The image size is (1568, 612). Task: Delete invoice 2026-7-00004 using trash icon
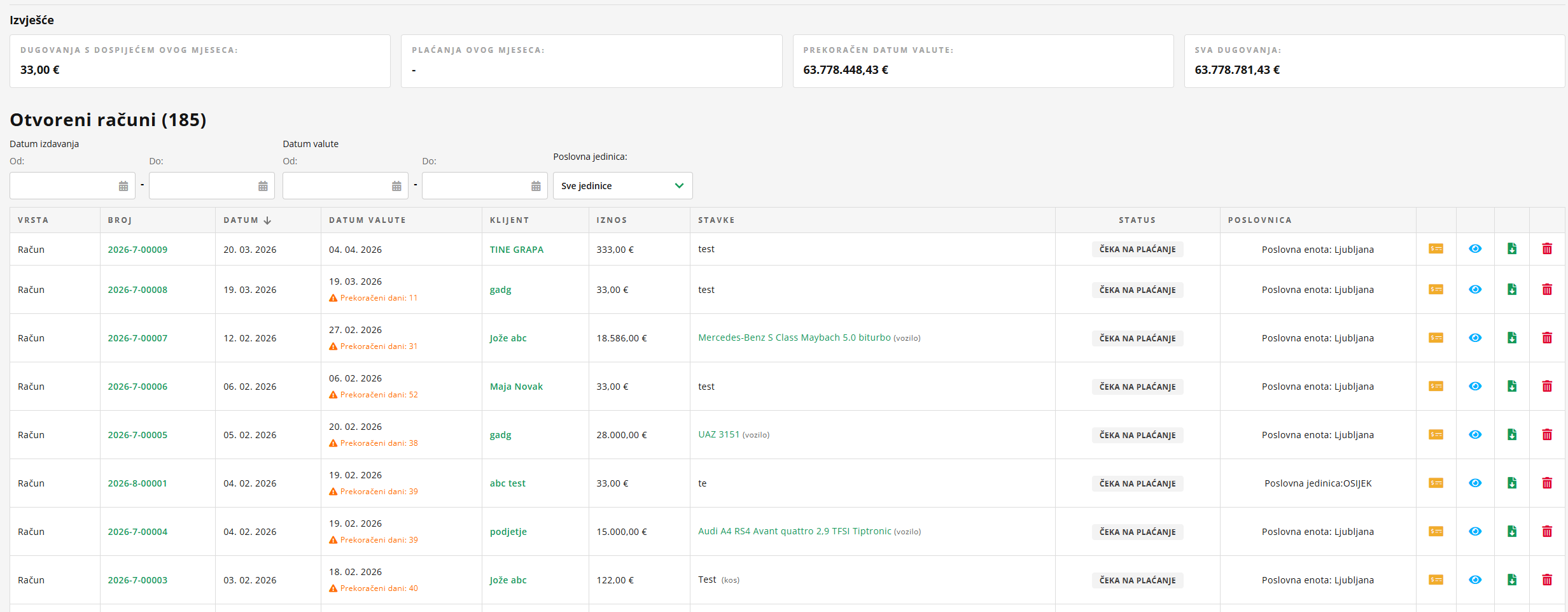(1547, 532)
